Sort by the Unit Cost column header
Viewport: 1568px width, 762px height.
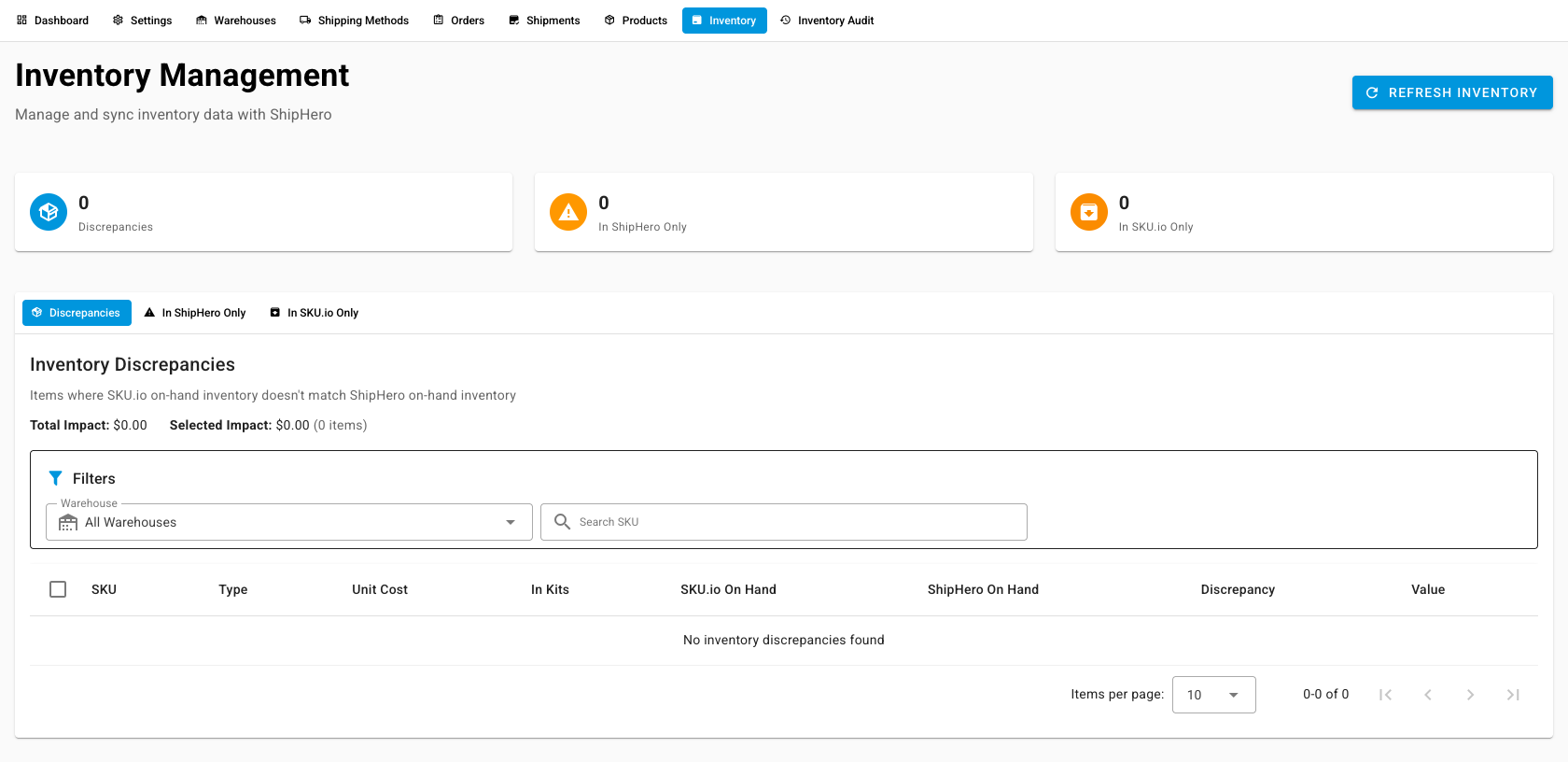[x=380, y=589]
